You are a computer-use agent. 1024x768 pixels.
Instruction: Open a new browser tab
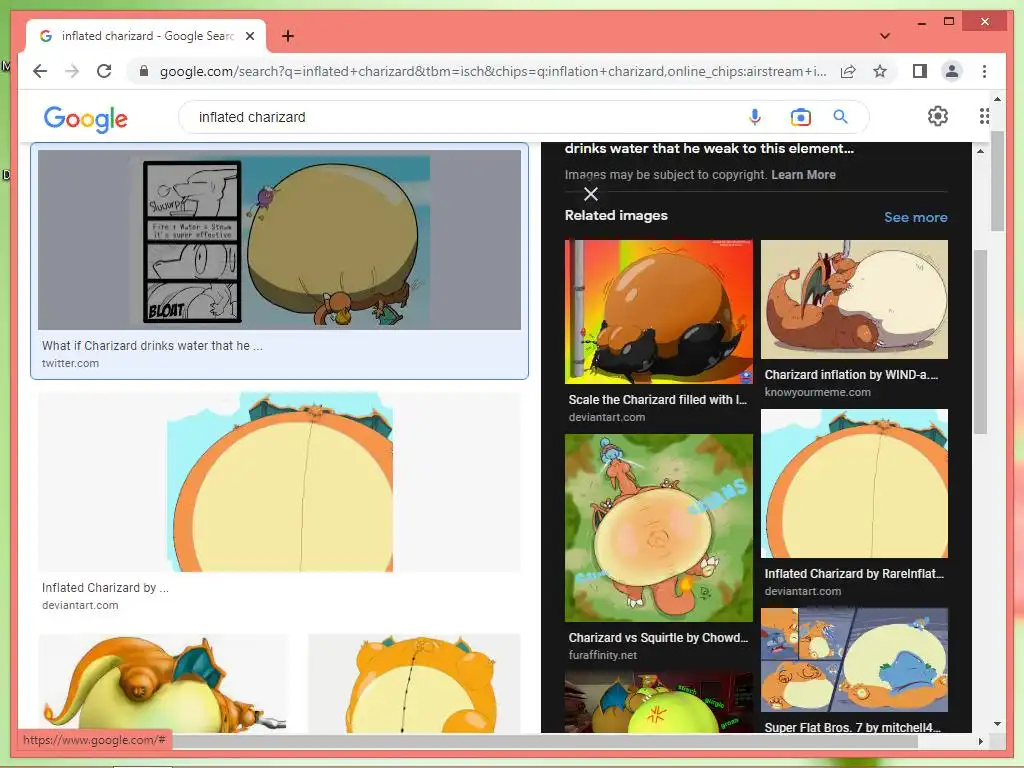click(287, 36)
